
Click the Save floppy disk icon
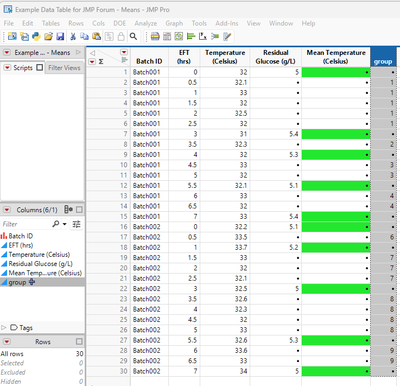[x=60, y=36]
